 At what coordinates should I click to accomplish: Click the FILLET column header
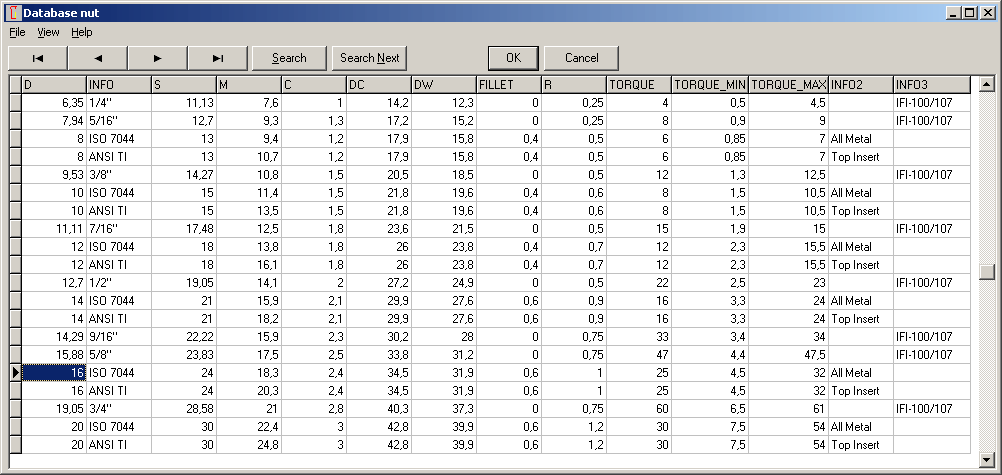[x=507, y=85]
